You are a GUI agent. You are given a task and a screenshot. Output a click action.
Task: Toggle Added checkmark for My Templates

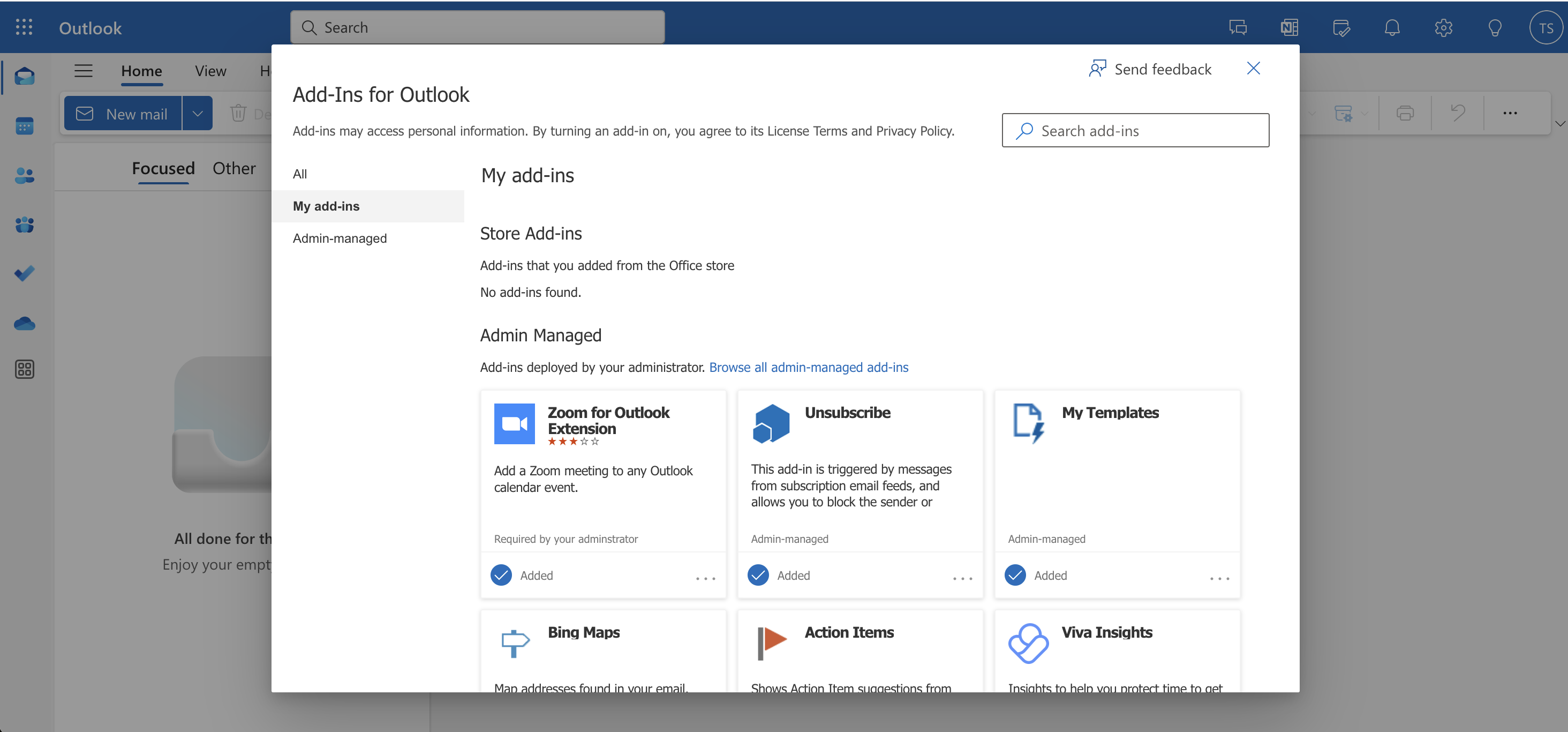pyautogui.click(x=1015, y=575)
